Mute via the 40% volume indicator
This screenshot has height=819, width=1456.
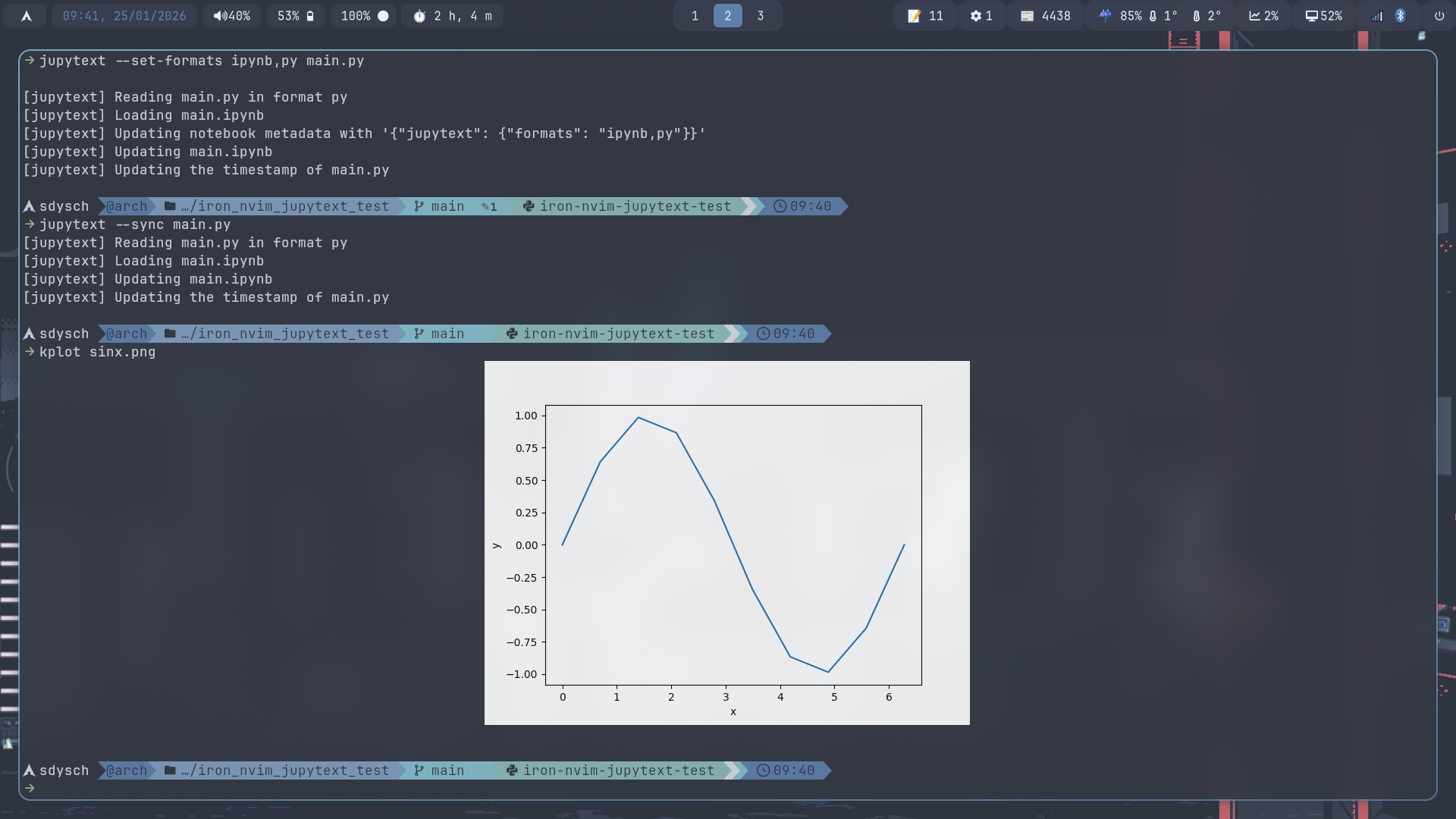tap(232, 16)
